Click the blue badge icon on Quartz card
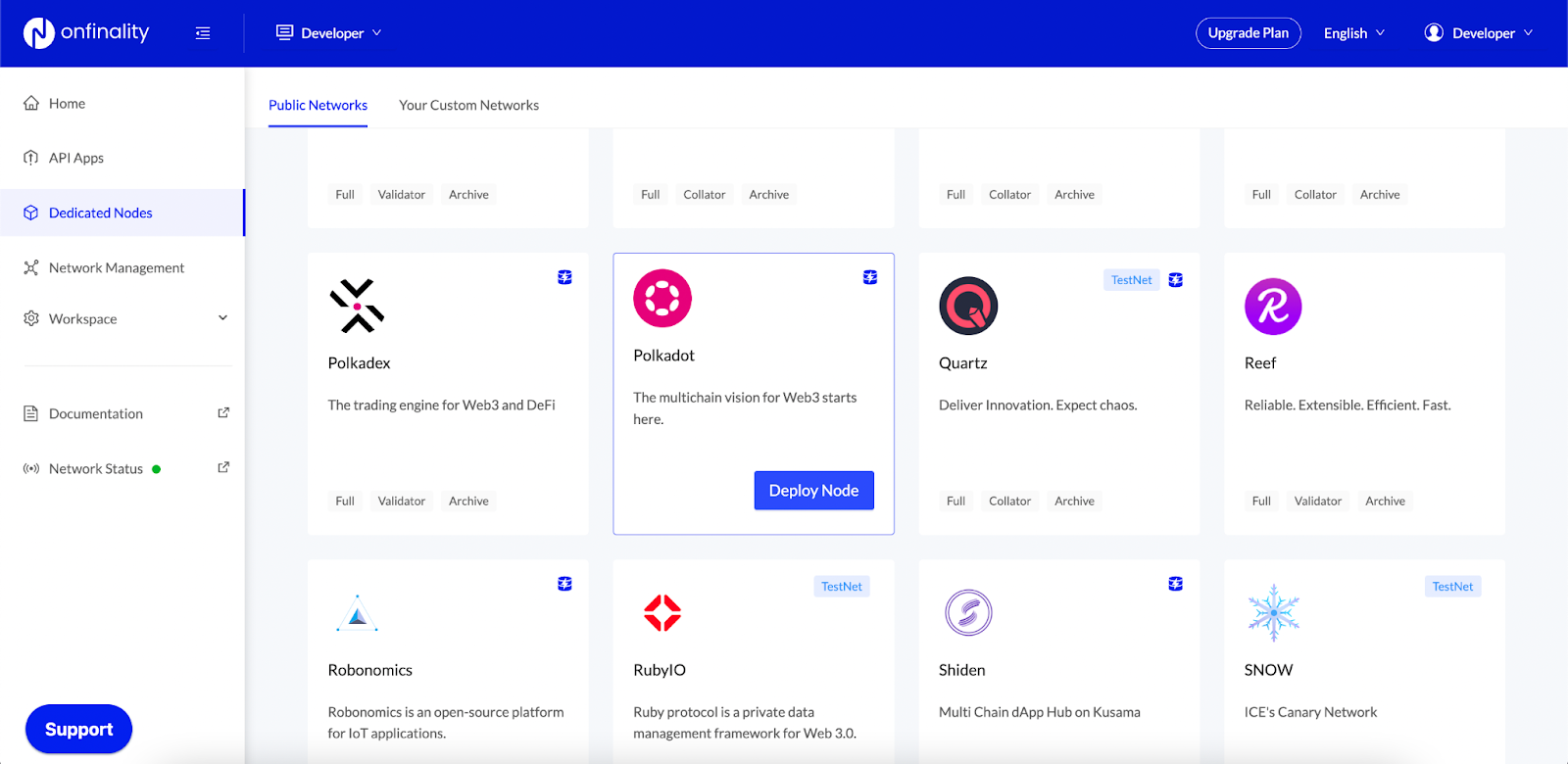 [x=1176, y=280]
